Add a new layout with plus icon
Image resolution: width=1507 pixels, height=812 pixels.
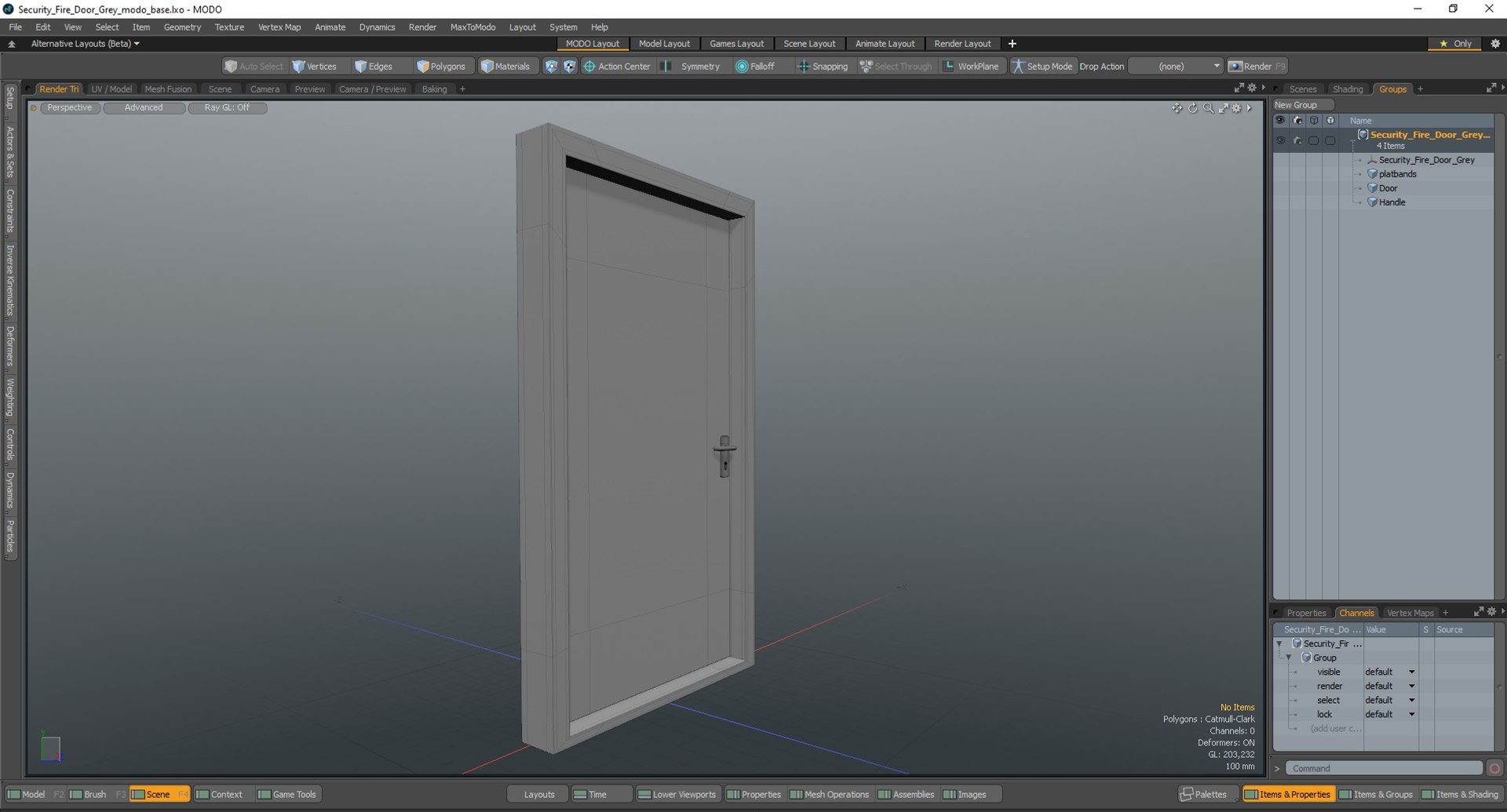1012,44
